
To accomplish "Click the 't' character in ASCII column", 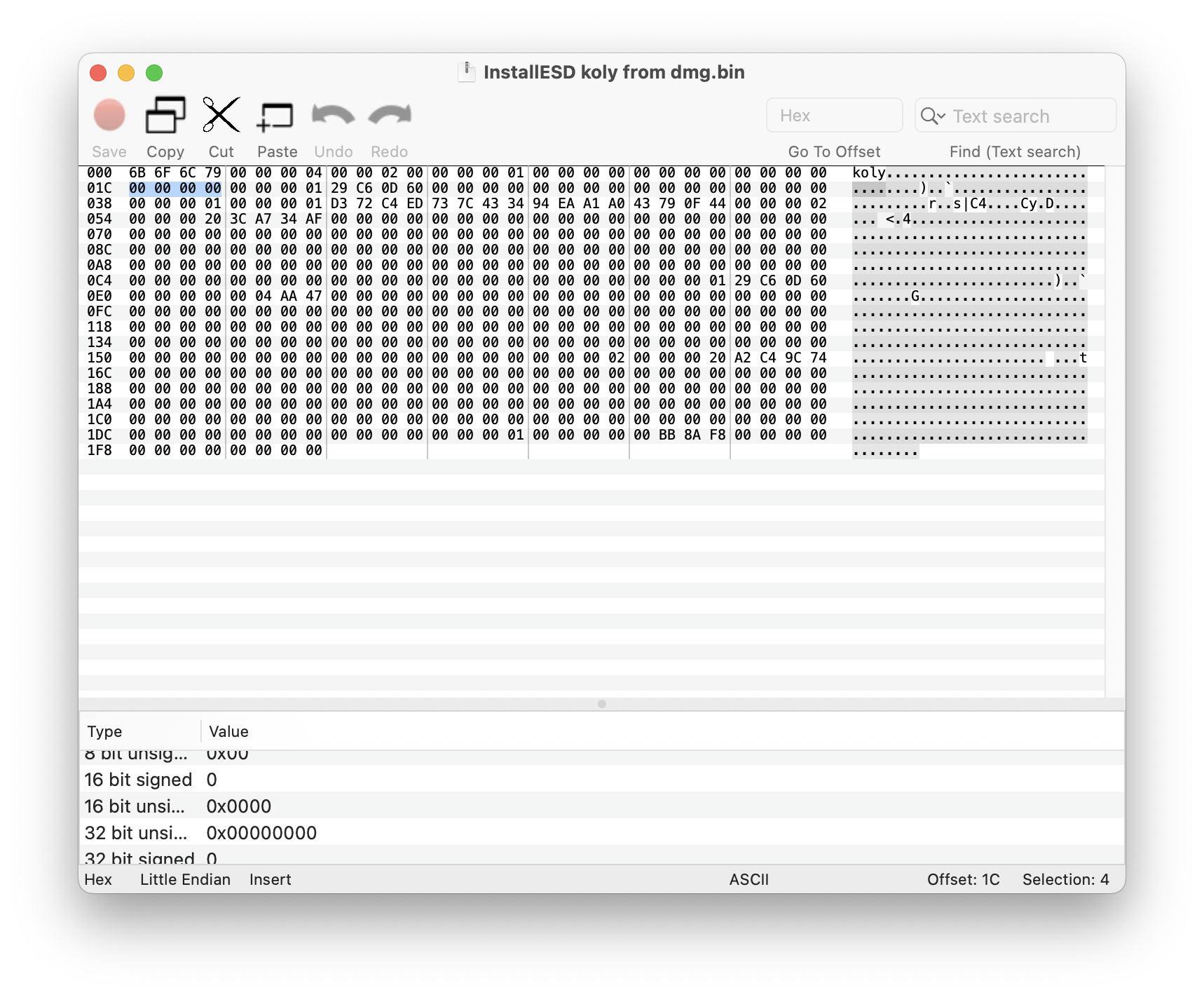I will [x=1083, y=358].
